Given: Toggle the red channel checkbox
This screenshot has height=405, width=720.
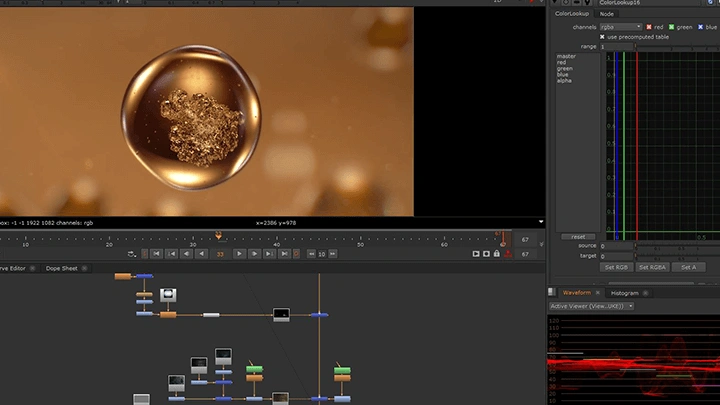Looking at the screenshot, I should coord(649,27).
